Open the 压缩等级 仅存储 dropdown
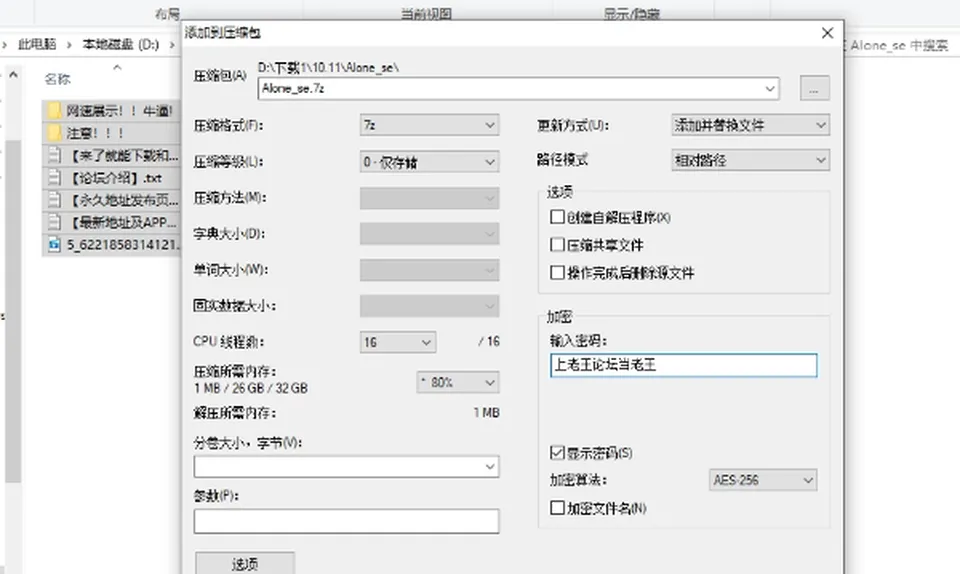This screenshot has width=960, height=574. 429,162
